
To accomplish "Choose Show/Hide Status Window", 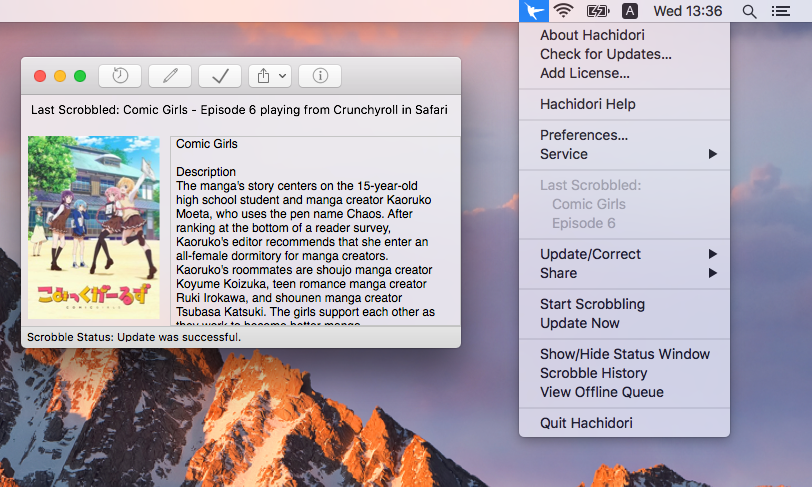I will [x=625, y=354].
